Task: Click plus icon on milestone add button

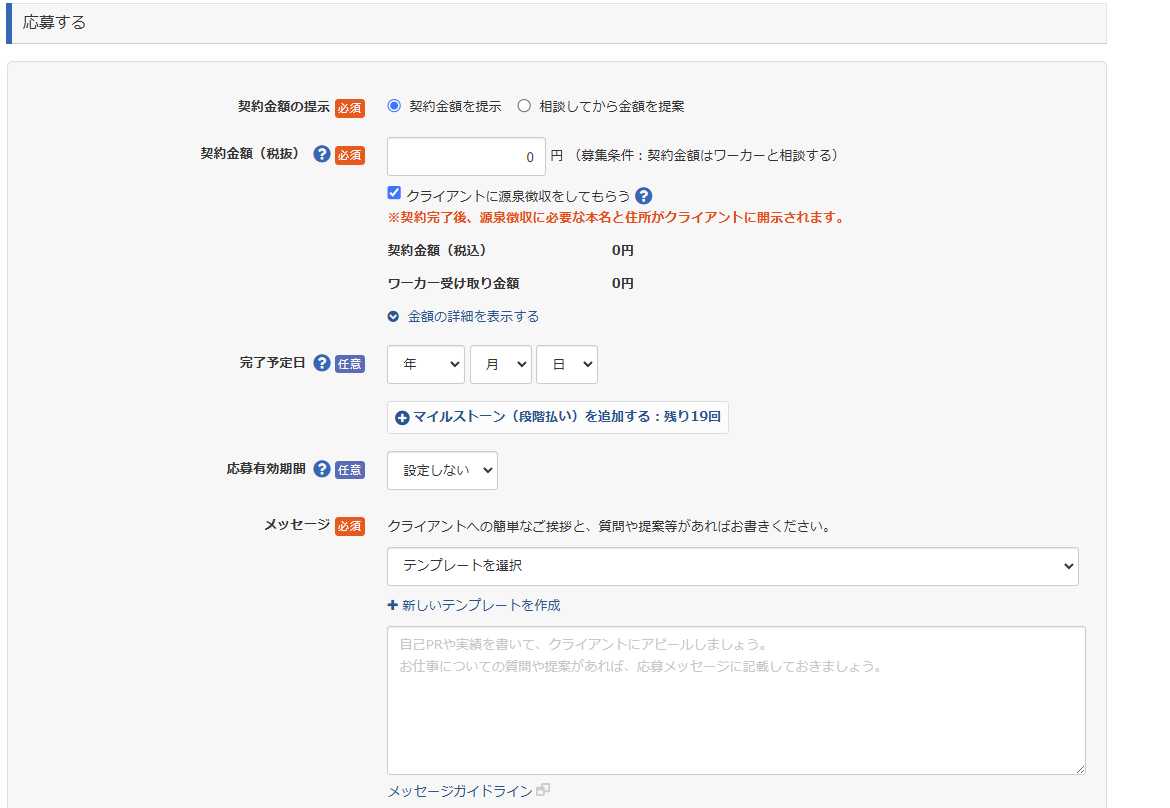Action: pos(402,418)
